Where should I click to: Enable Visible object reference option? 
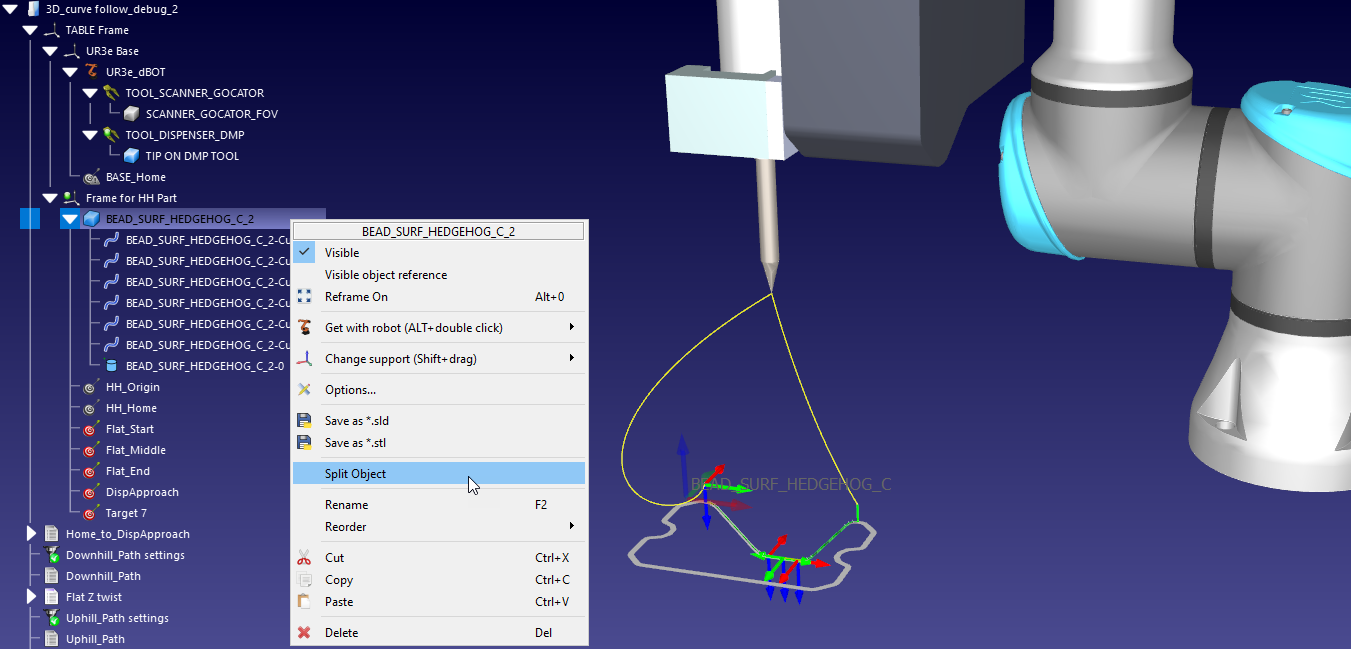click(385, 275)
